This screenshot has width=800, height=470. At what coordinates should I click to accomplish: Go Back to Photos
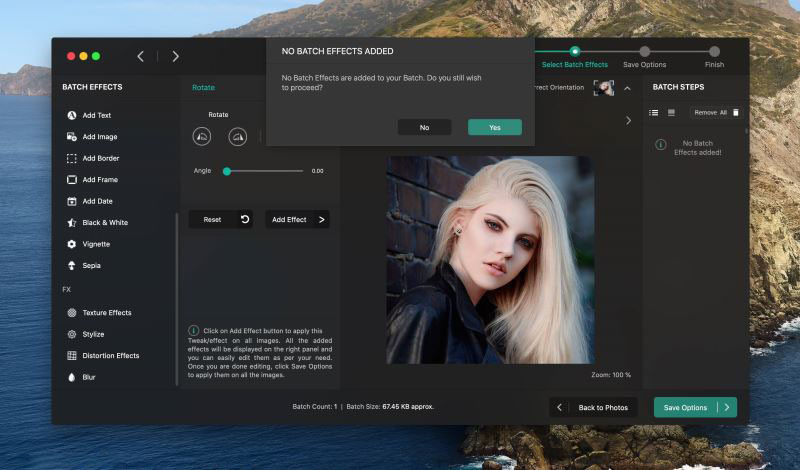pyautogui.click(x=593, y=407)
